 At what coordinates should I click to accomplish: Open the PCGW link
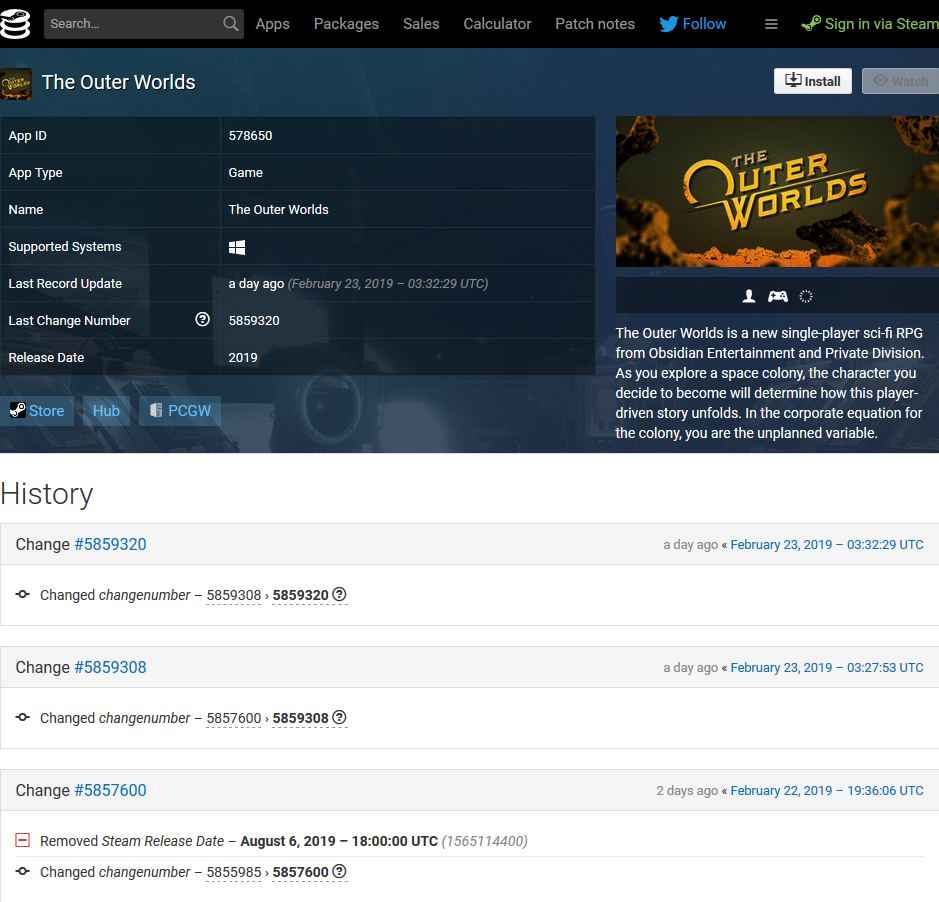(x=179, y=411)
